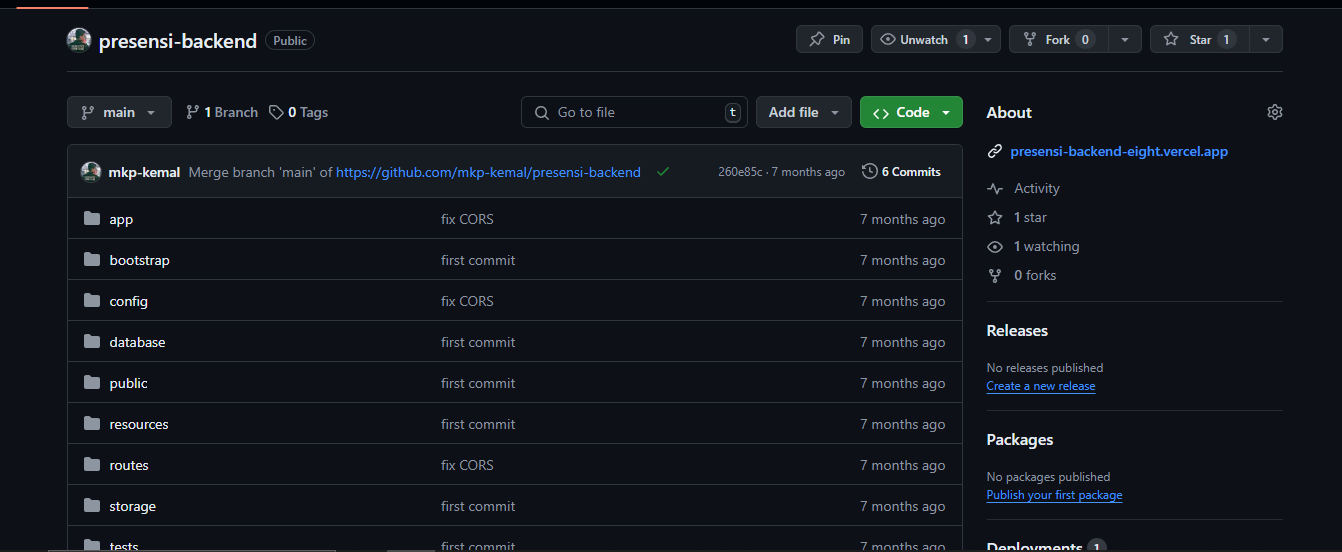Screen dimensions: 1342x552
Task: Open the presensi-backend-eight.vercel.app link
Action: click(x=1118, y=152)
